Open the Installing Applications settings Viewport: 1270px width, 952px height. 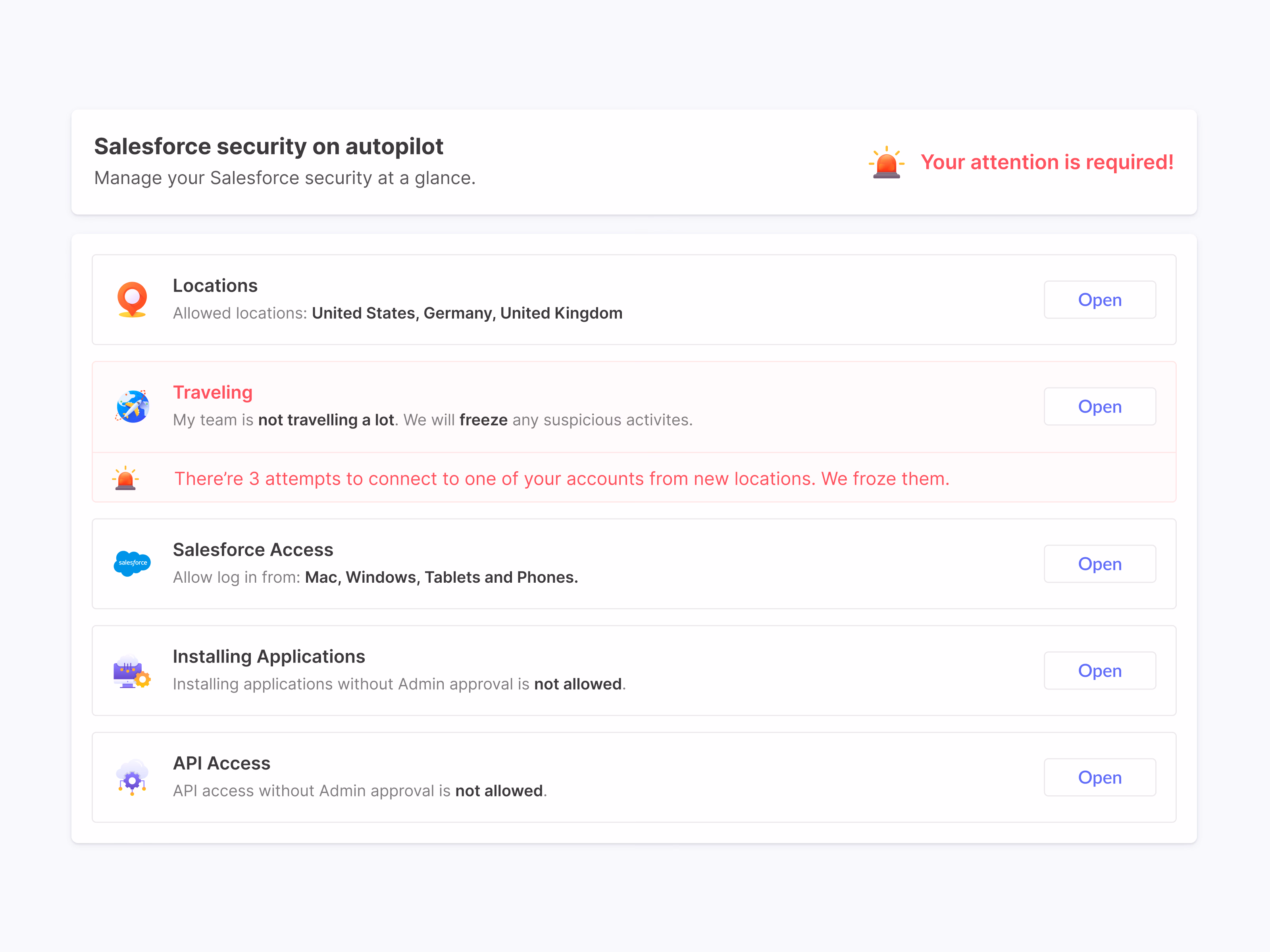pos(1099,670)
